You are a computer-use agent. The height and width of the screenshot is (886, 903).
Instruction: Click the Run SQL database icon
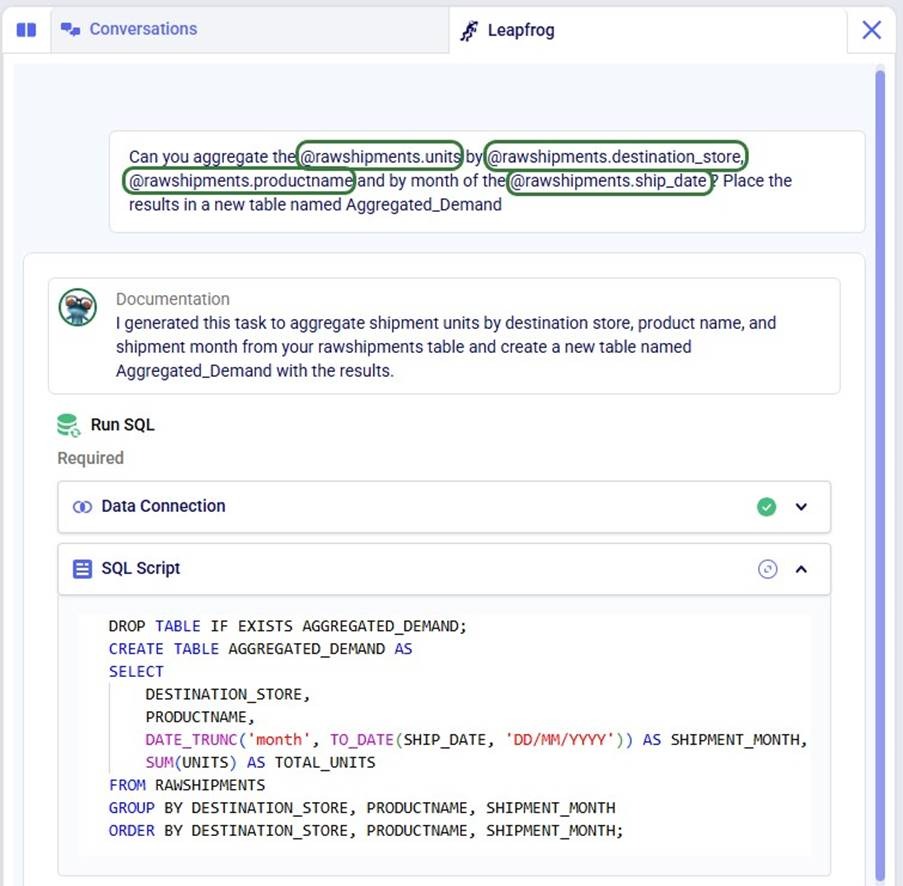tap(66, 424)
